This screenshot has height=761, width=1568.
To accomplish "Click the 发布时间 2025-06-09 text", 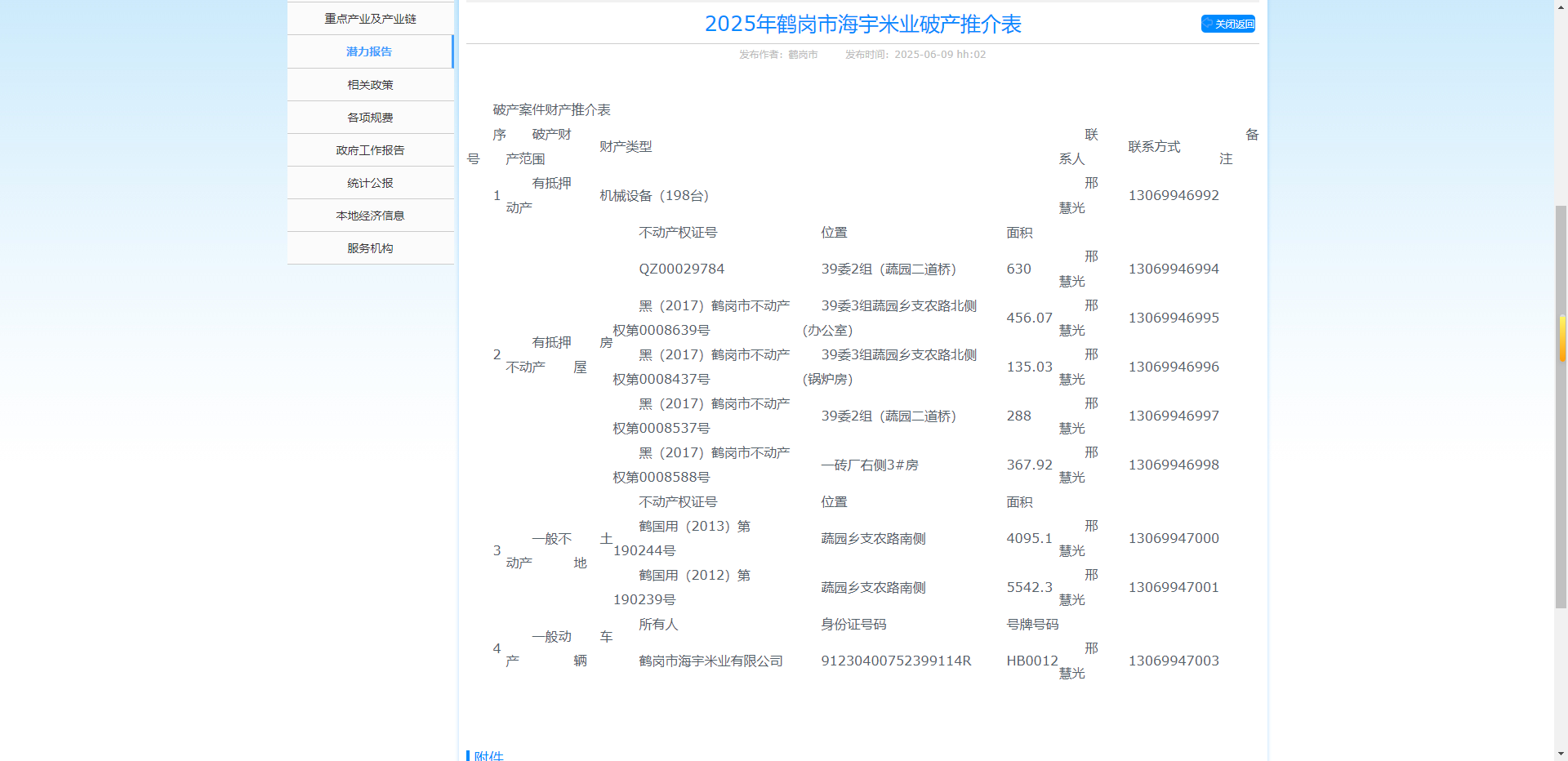I will coord(915,55).
